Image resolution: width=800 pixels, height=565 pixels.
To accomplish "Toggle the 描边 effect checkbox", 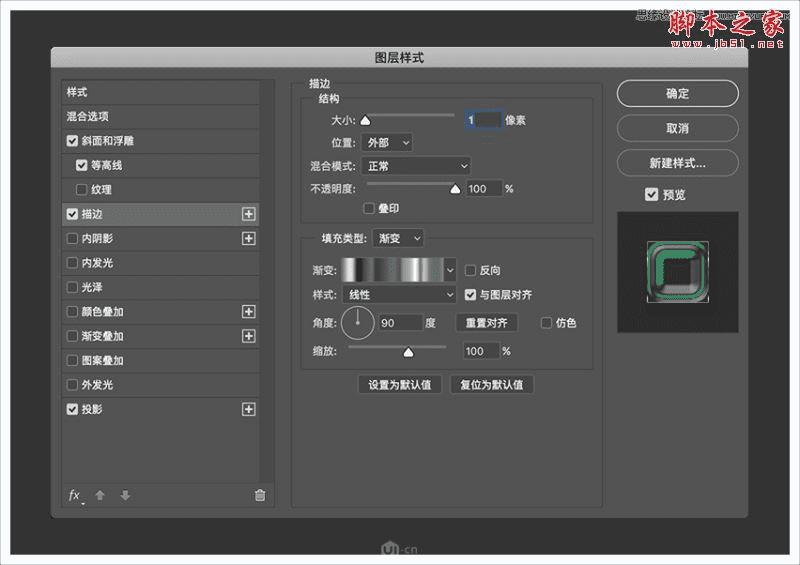I will click(x=72, y=214).
